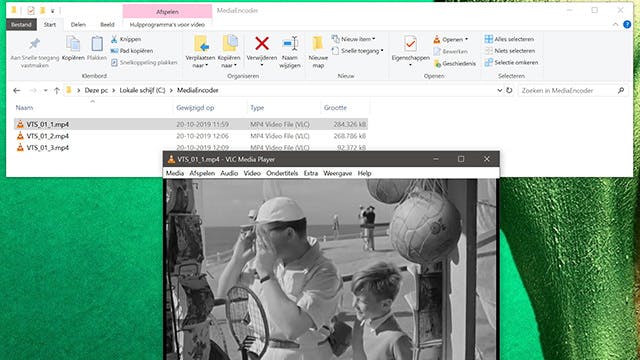
Task: Select file VTS_01_3.mp4
Action: [191, 147]
